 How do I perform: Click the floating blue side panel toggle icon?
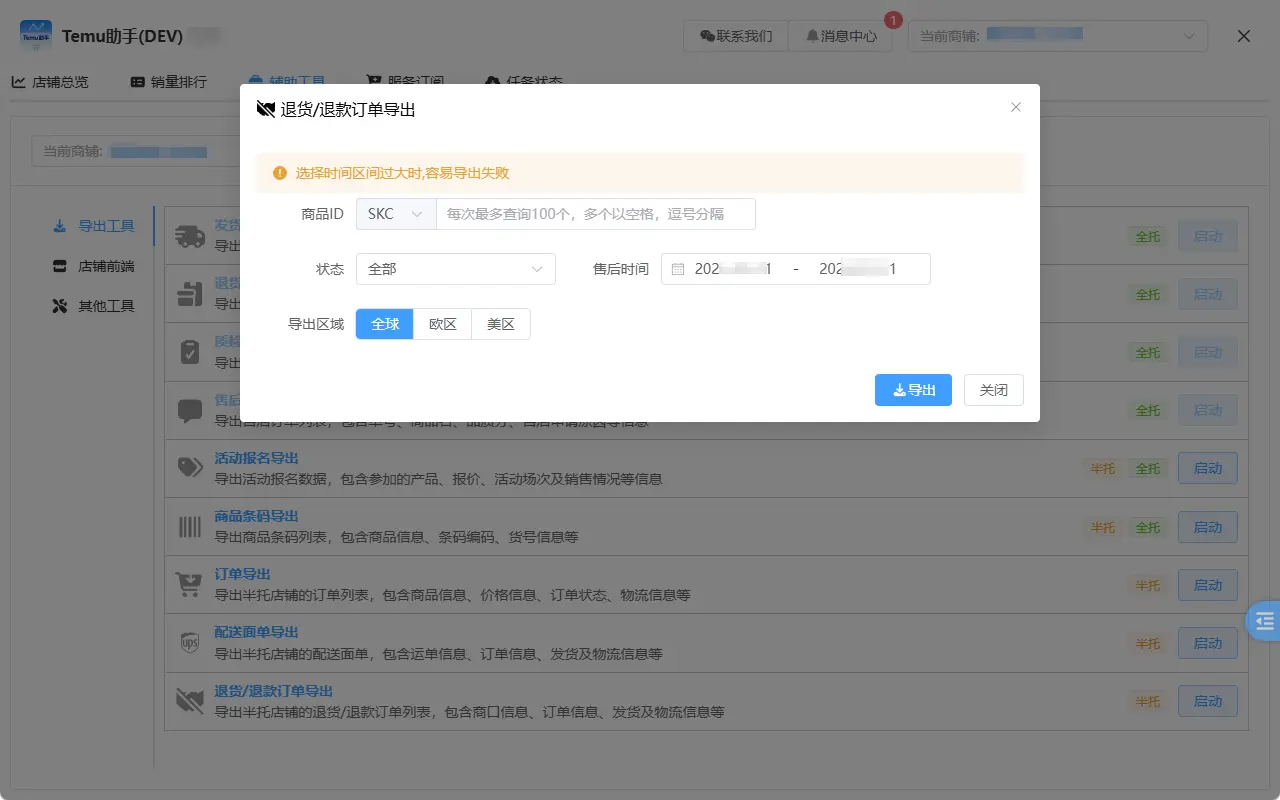point(1264,621)
